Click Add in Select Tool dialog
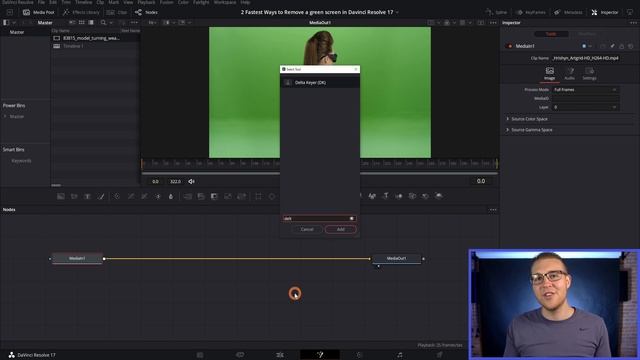 (341, 229)
